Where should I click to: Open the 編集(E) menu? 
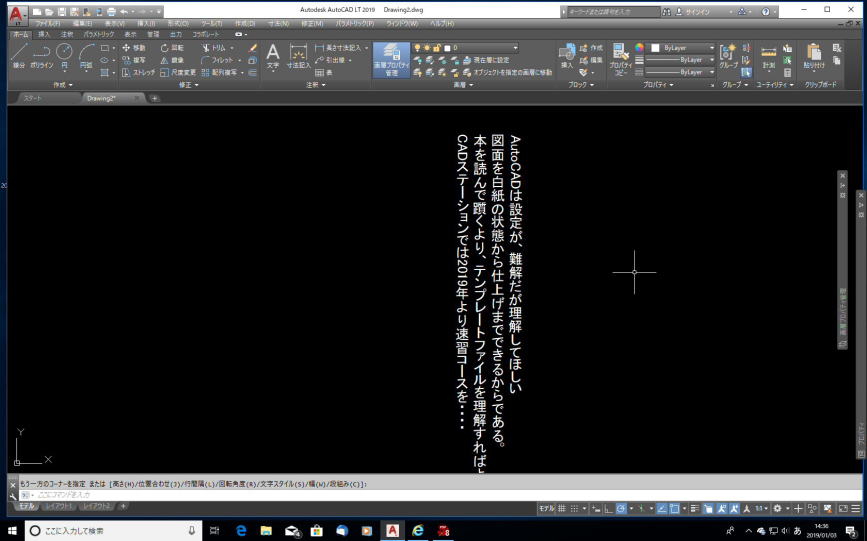[x=82, y=24]
